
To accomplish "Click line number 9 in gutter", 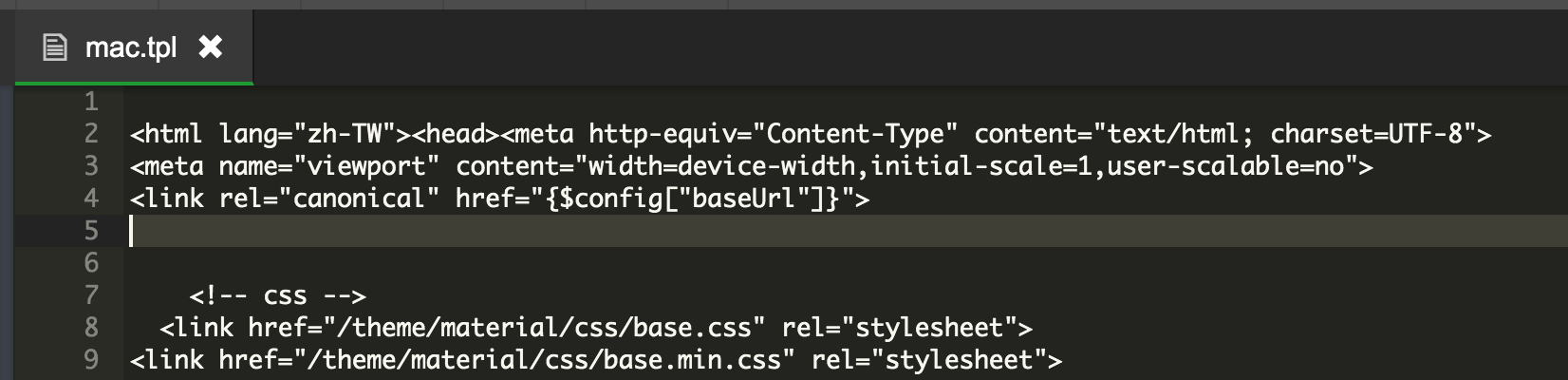I will coord(91,360).
